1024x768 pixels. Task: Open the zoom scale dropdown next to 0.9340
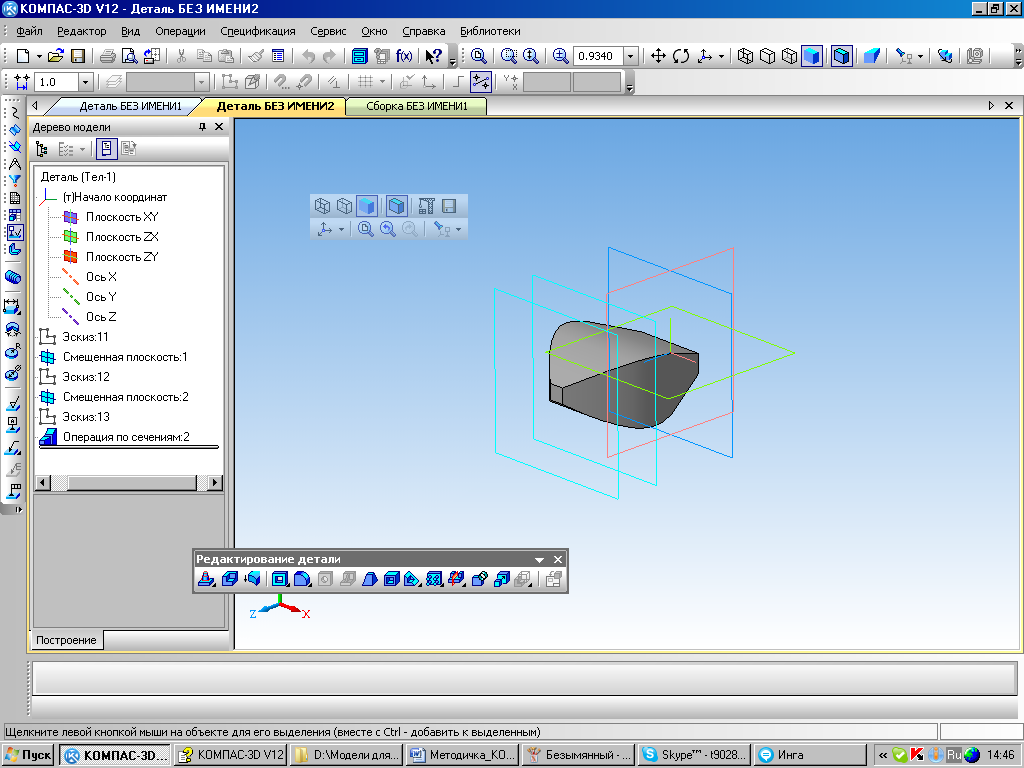tap(630, 56)
